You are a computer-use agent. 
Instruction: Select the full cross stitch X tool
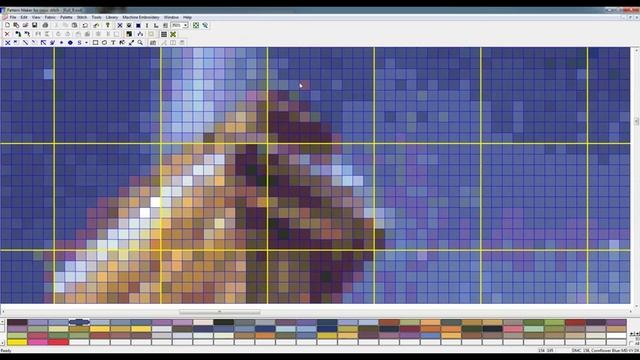[x=7, y=42]
